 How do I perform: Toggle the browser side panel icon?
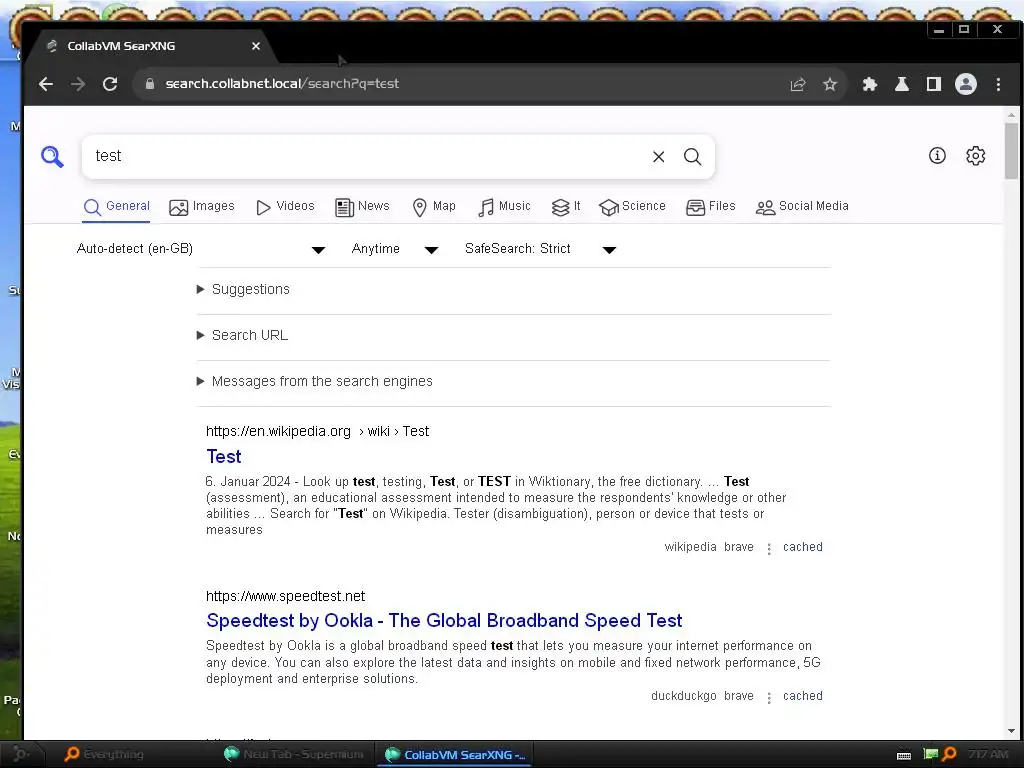(934, 84)
